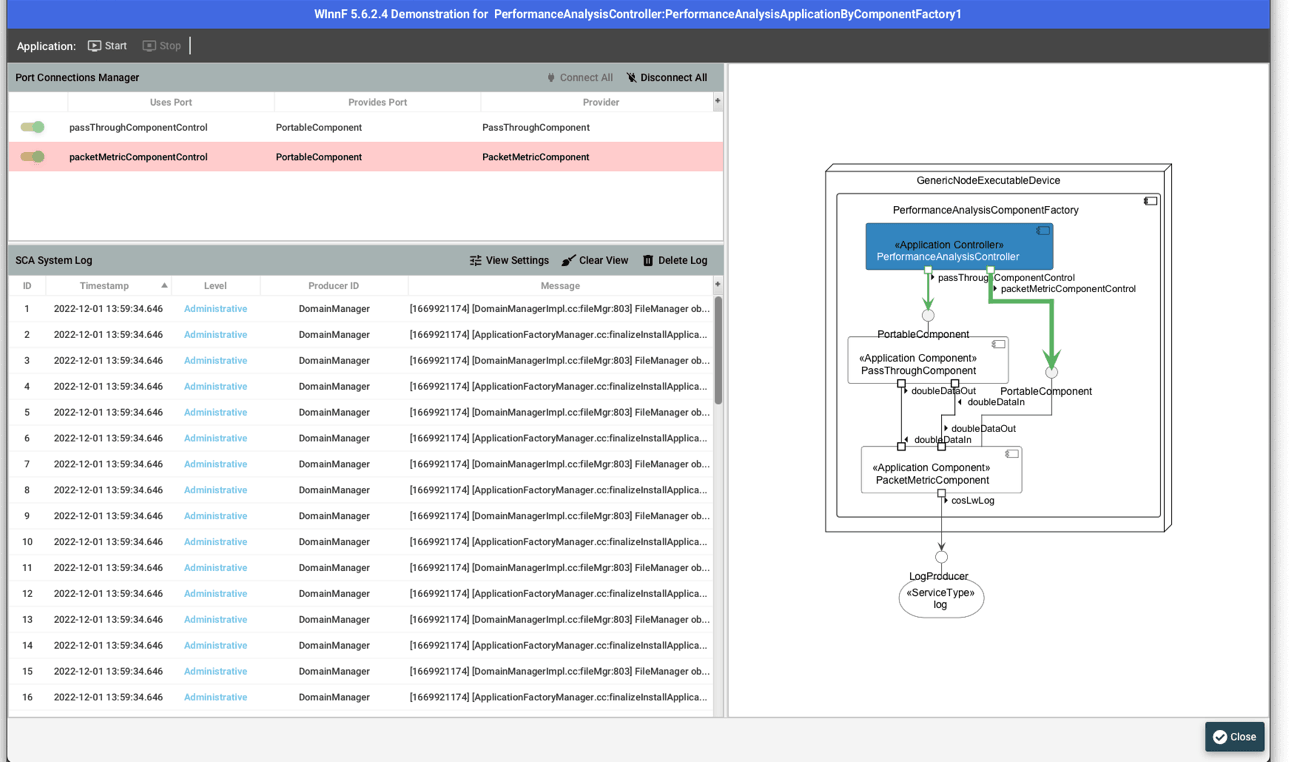This screenshot has height=762, width=1295.
Task: Click the Clear View brush icon
Action: click(x=568, y=260)
